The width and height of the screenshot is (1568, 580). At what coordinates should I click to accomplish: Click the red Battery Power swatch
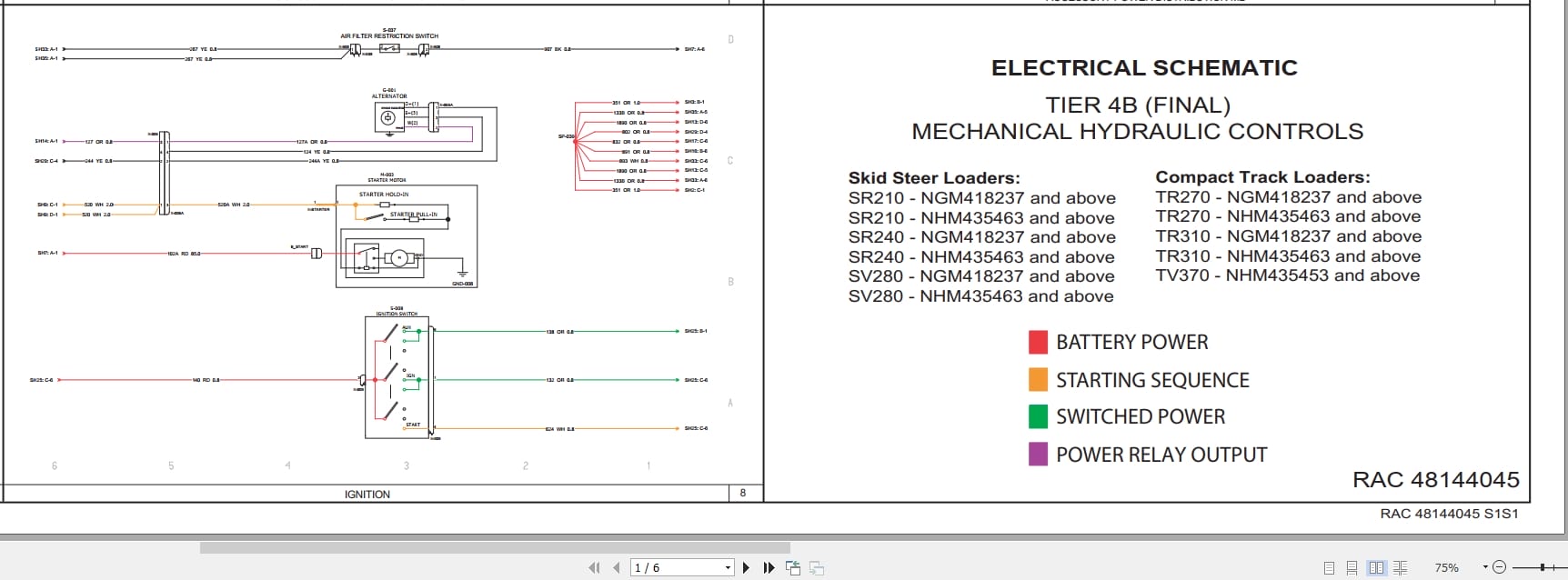1038,342
